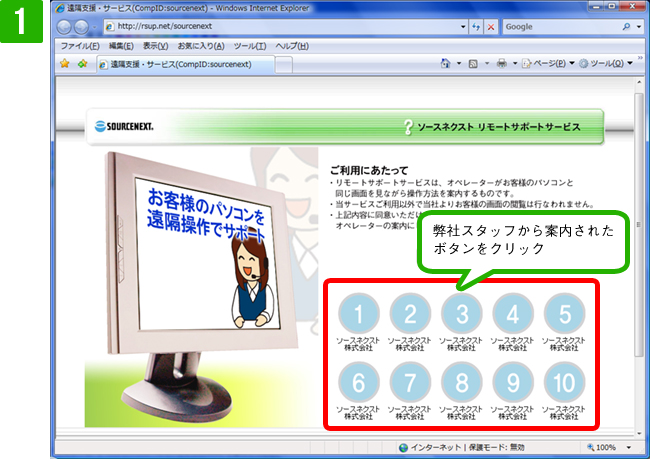Image resolution: width=650 pixels, height=459 pixels.
Task: Click the RSS feeds icon
Action: coord(473,63)
